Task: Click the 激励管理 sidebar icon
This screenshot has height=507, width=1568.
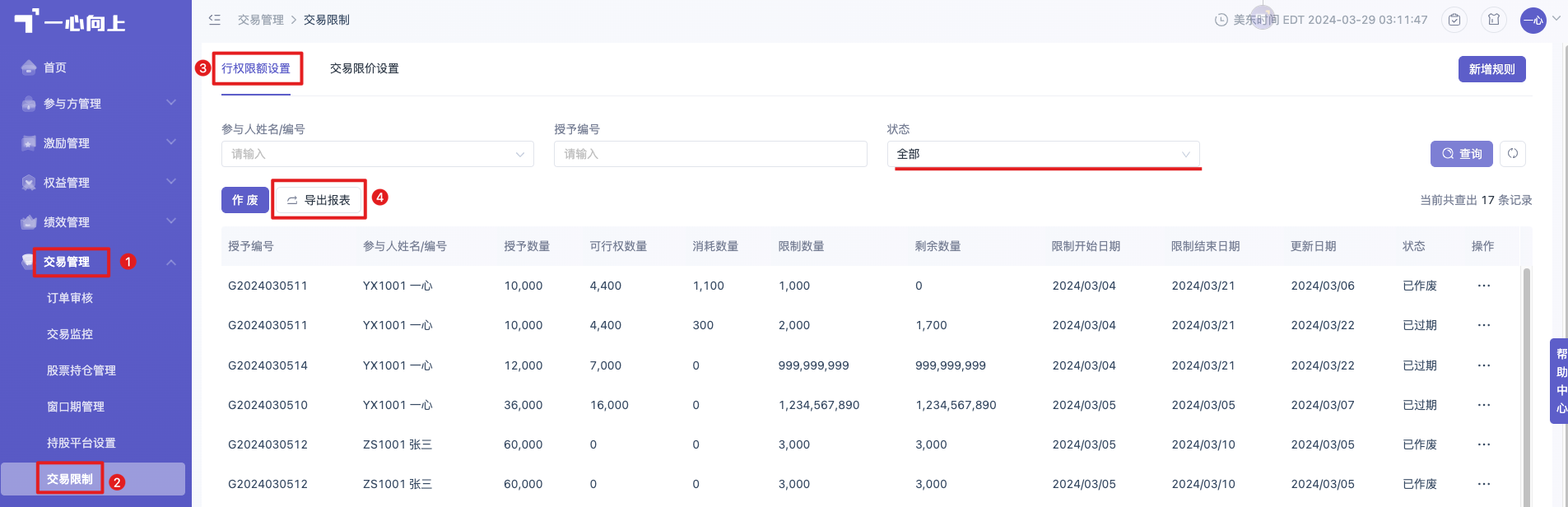Action: [x=29, y=143]
